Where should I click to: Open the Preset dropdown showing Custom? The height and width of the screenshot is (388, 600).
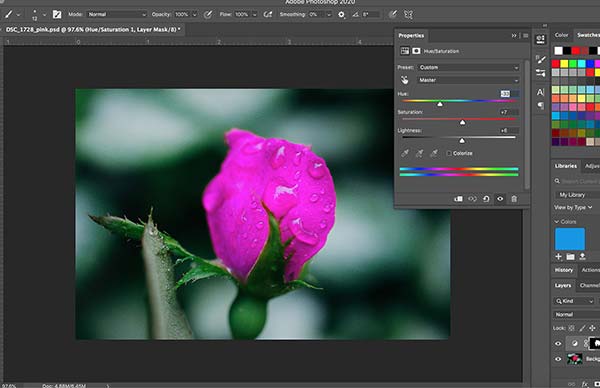click(x=468, y=67)
